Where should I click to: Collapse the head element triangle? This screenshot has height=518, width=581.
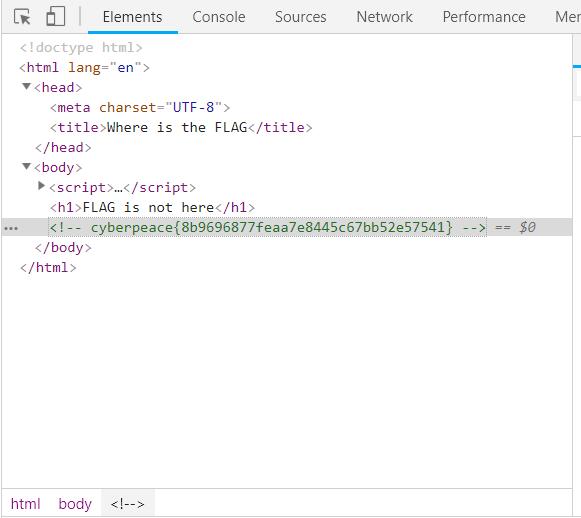tap(26, 87)
